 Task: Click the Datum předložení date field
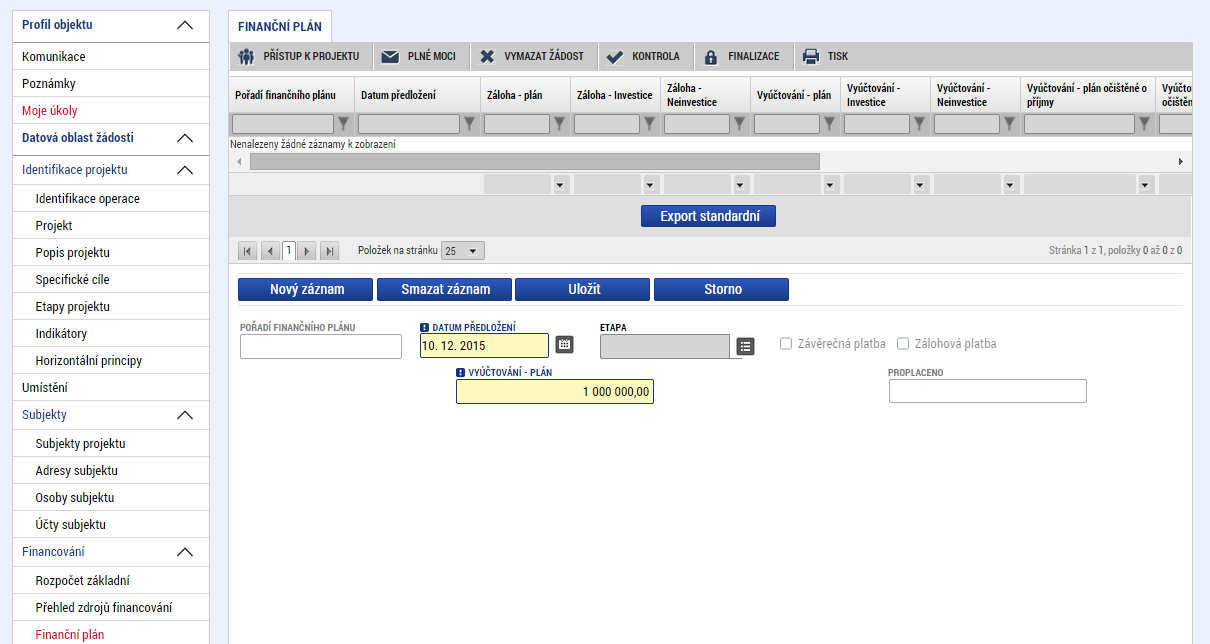click(485, 346)
